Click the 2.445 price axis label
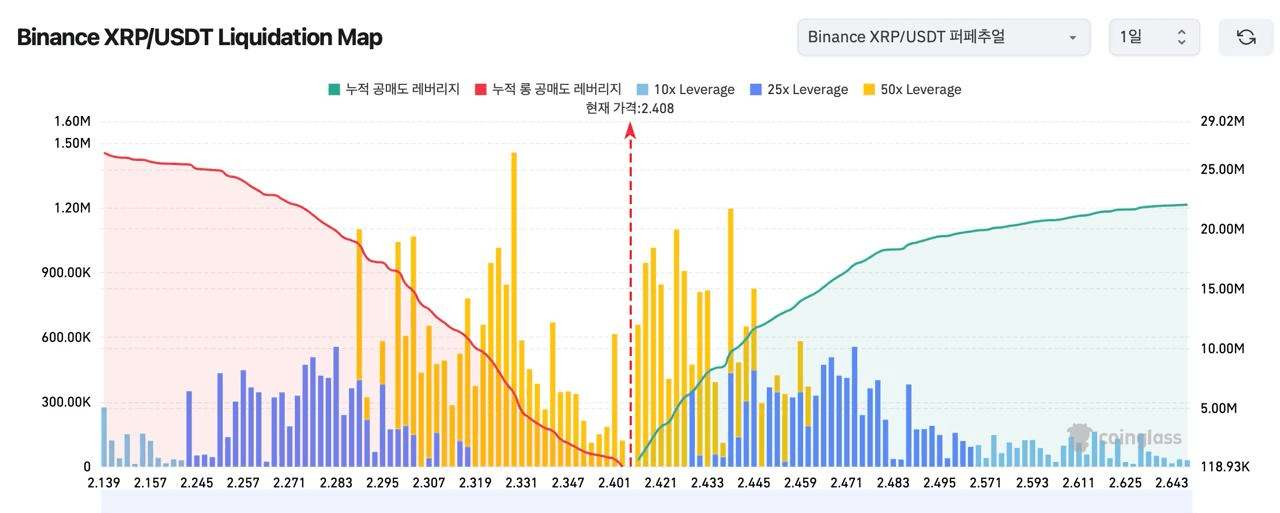Image resolution: width=1280 pixels, height=513 pixels. click(x=753, y=483)
